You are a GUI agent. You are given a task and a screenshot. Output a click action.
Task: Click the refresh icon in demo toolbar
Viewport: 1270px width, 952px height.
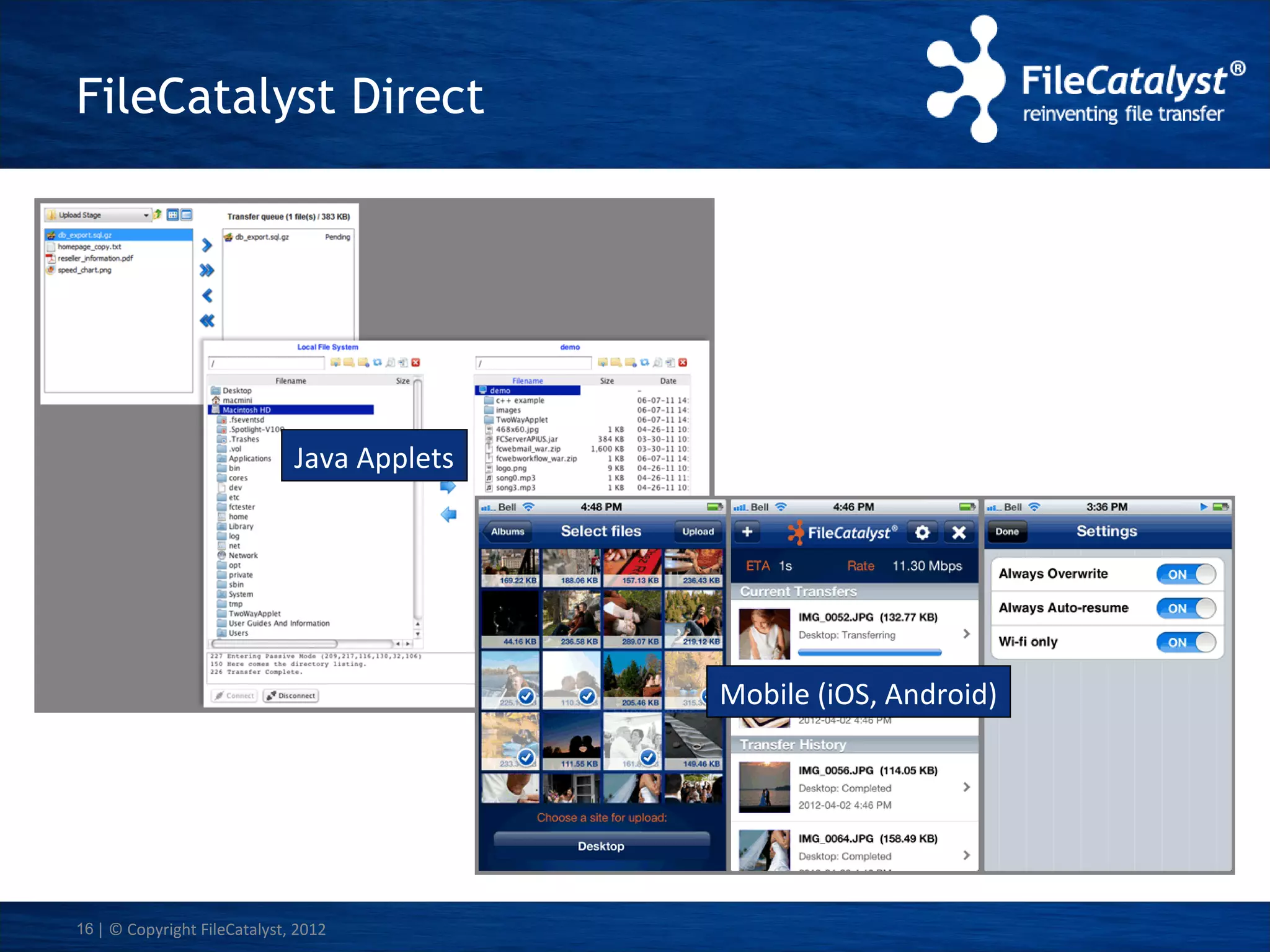[644, 363]
